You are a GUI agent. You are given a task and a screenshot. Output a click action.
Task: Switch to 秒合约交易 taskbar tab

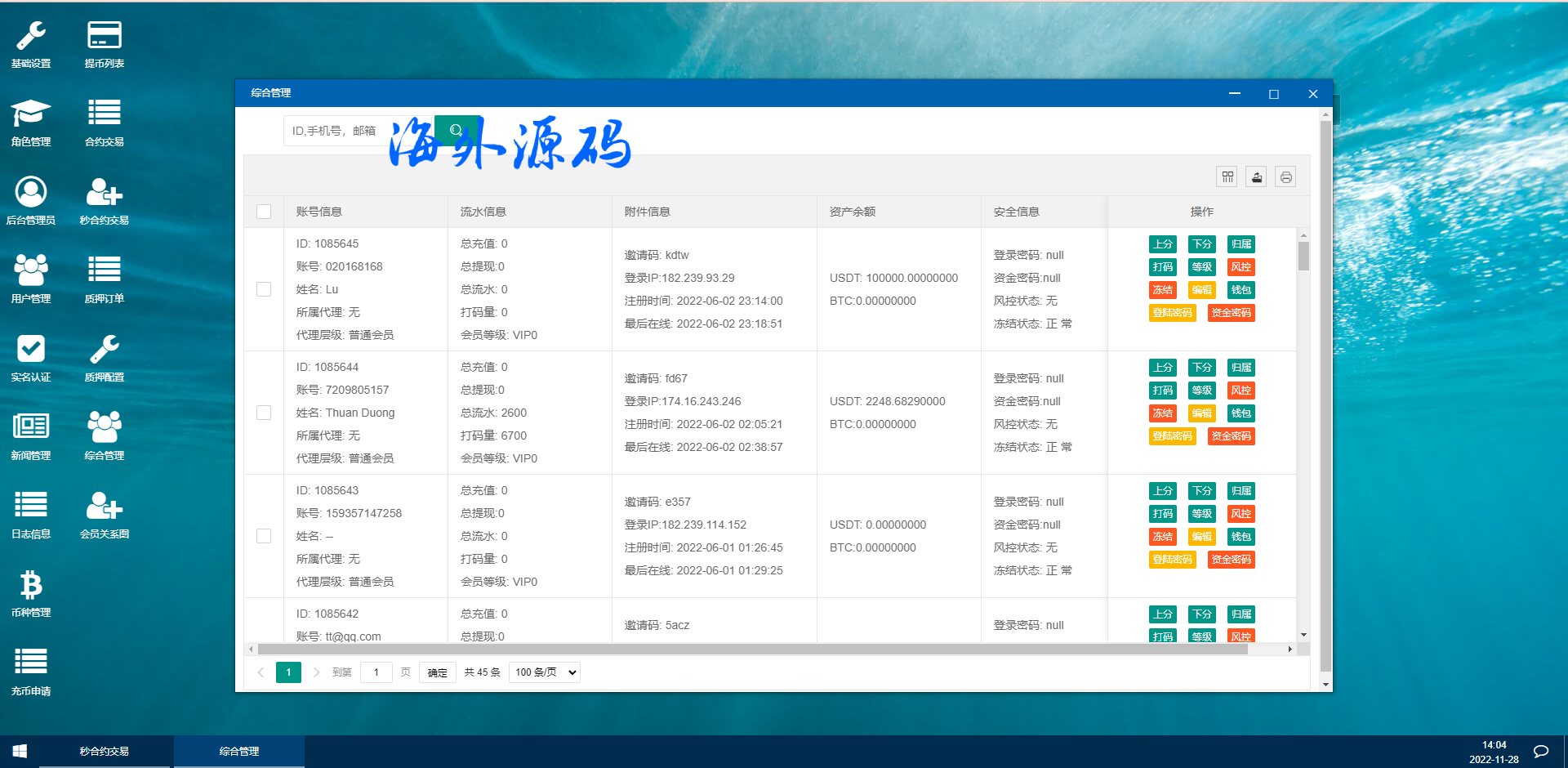pyautogui.click(x=105, y=752)
